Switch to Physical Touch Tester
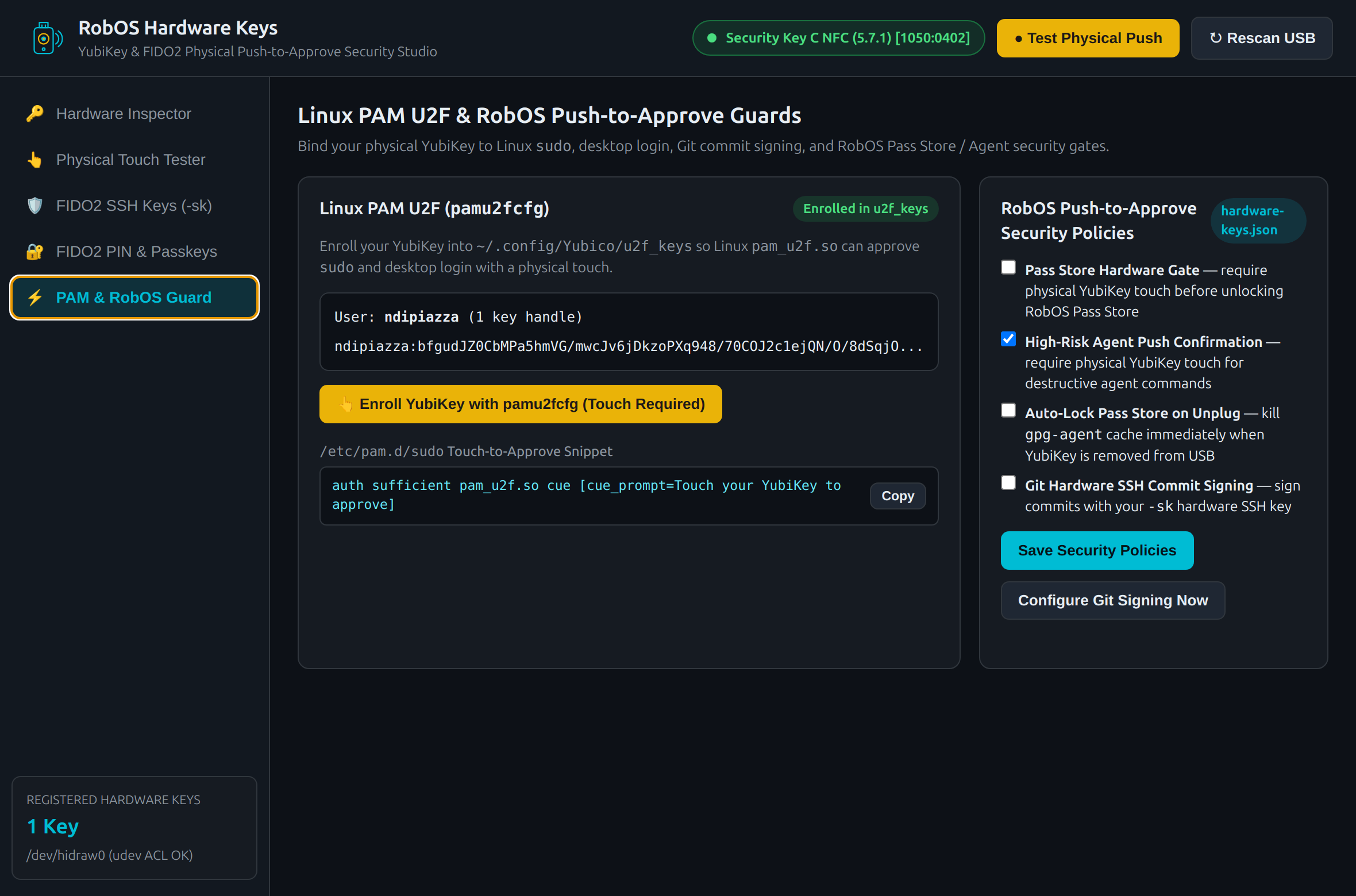This screenshot has width=1356, height=896. 134,160
